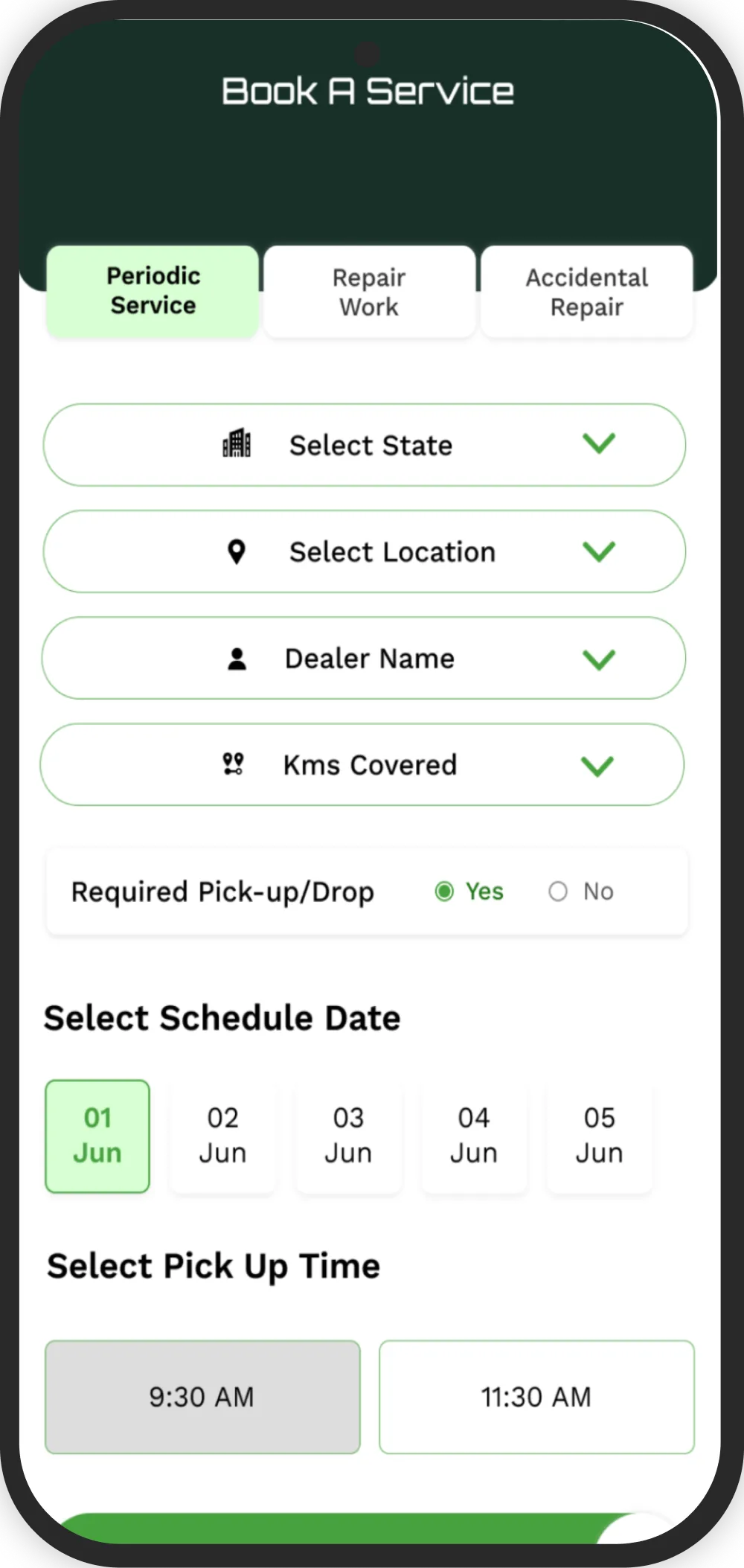
Task: Select Yes for Required Pick-up/Drop
Action: (x=445, y=892)
